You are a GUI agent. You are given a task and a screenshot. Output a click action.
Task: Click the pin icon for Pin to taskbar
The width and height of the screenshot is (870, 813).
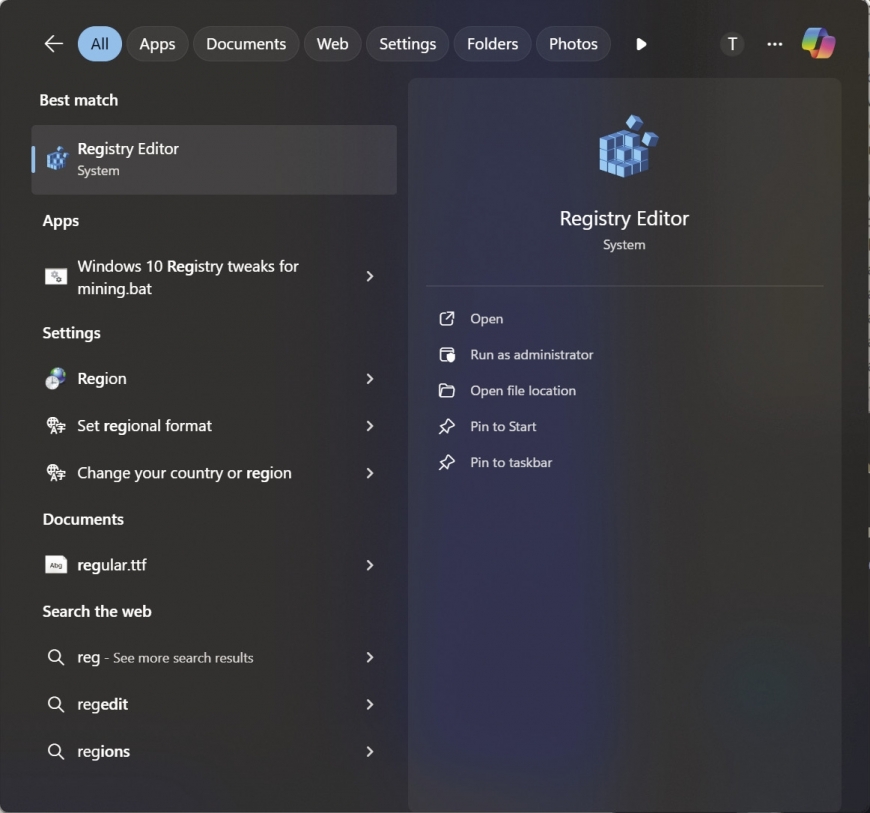(x=447, y=462)
